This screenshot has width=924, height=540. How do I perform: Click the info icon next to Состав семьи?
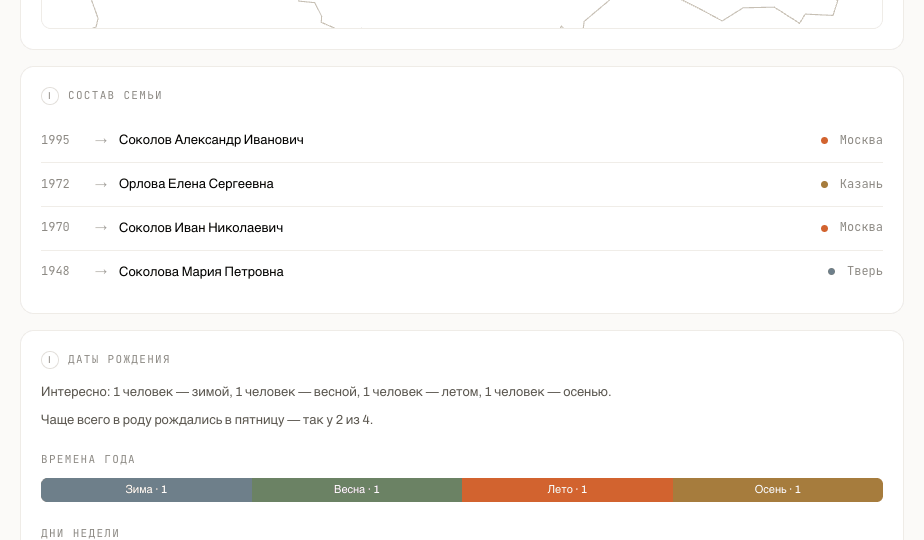pyautogui.click(x=50, y=96)
